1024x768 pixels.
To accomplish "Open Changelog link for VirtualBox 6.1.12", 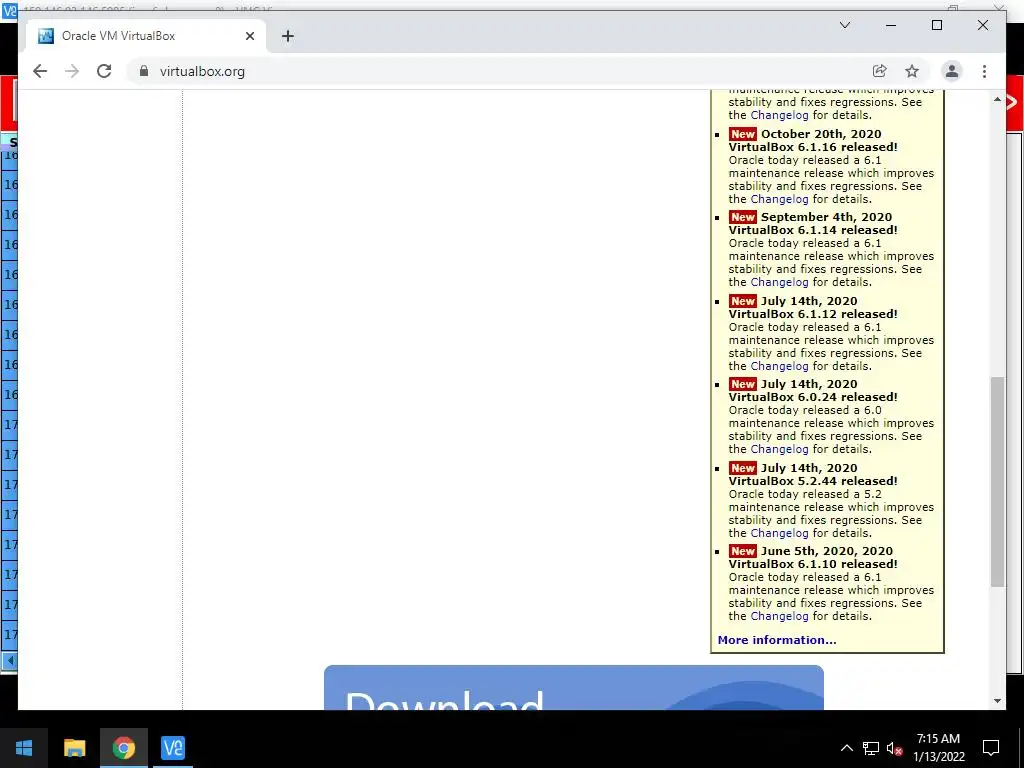I will click(779, 366).
